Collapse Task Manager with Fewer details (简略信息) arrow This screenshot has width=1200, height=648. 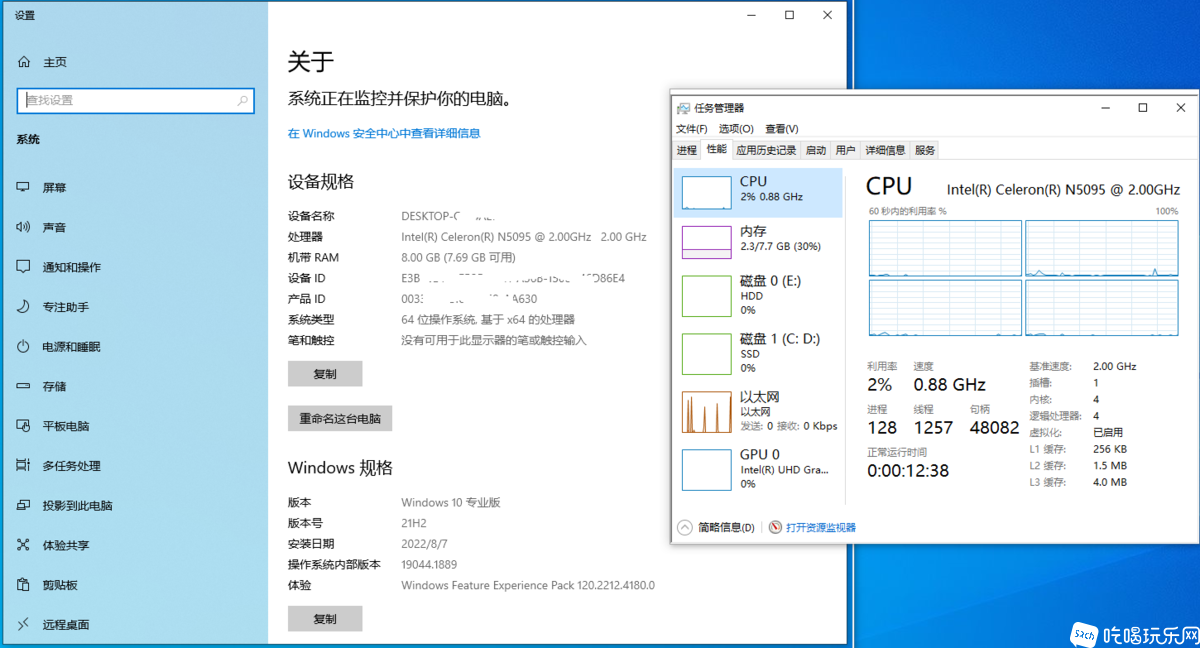click(685, 527)
